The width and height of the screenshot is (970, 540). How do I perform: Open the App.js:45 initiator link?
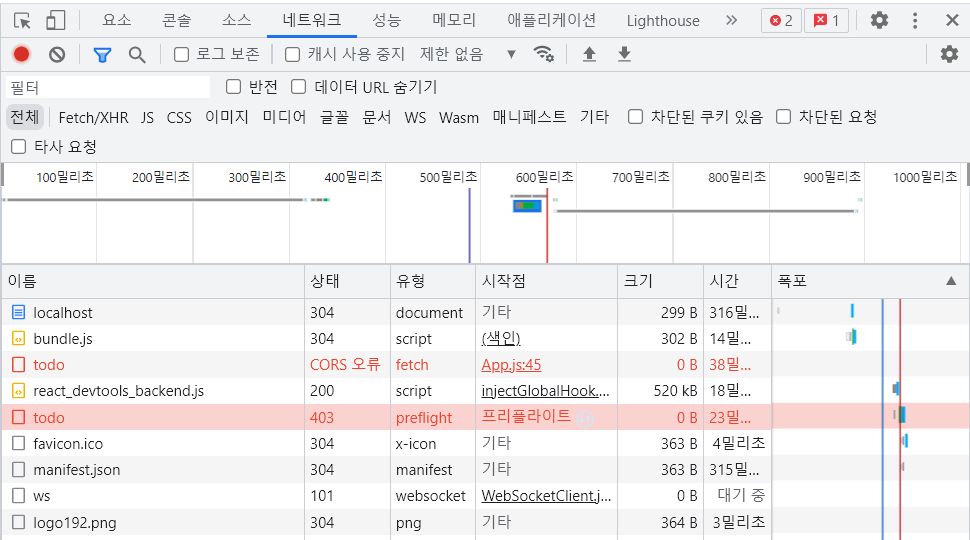click(x=511, y=365)
